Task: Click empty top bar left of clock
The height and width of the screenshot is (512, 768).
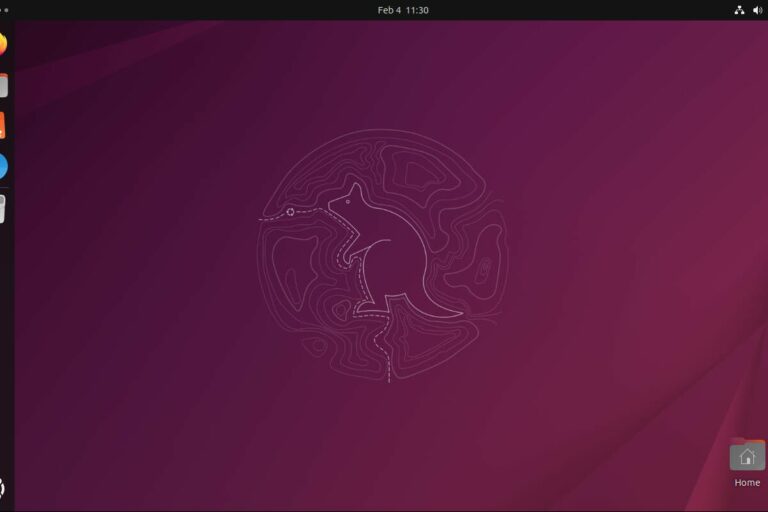Action: [200, 10]
